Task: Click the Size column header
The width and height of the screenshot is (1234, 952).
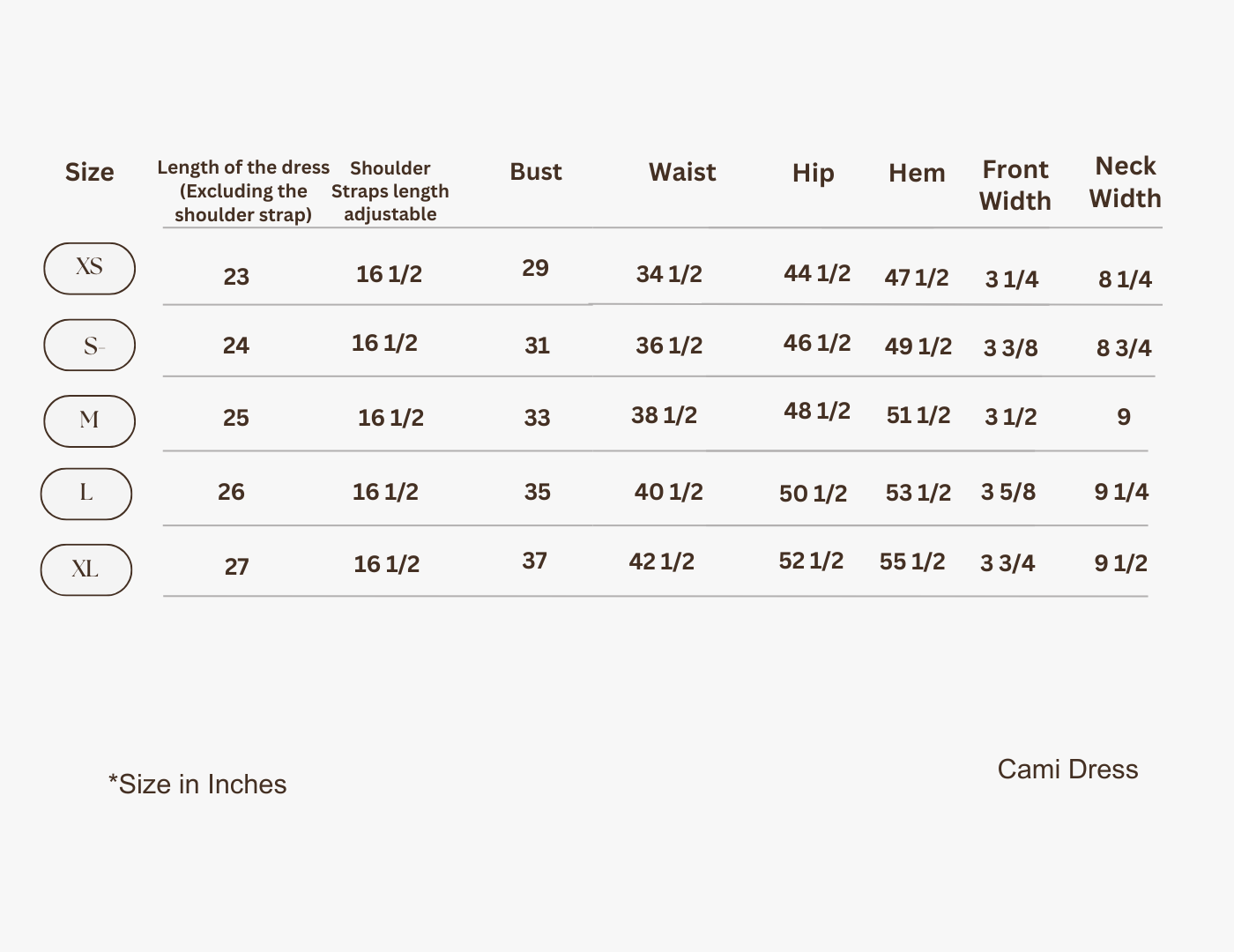Action: click(89, 172)
